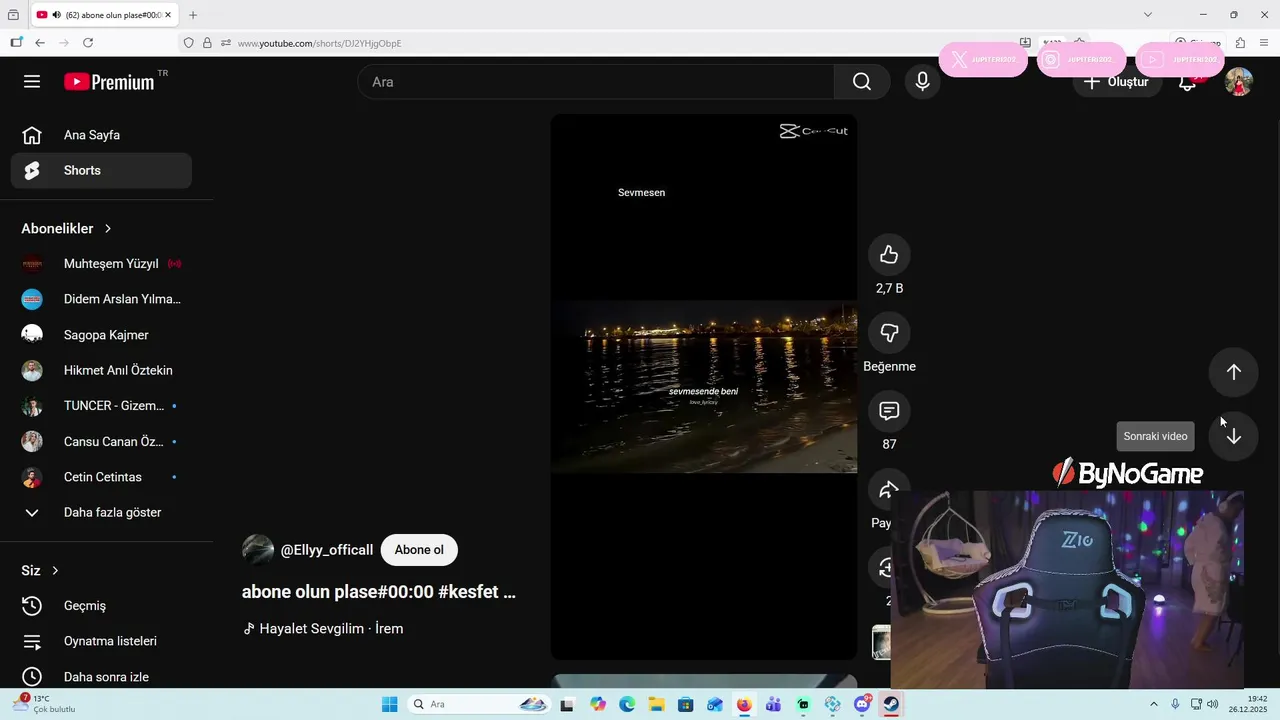The width and height of the screenshot is (1280, 720).
Task: Focus the YouTube Ara search field
Action: [596, 82]
